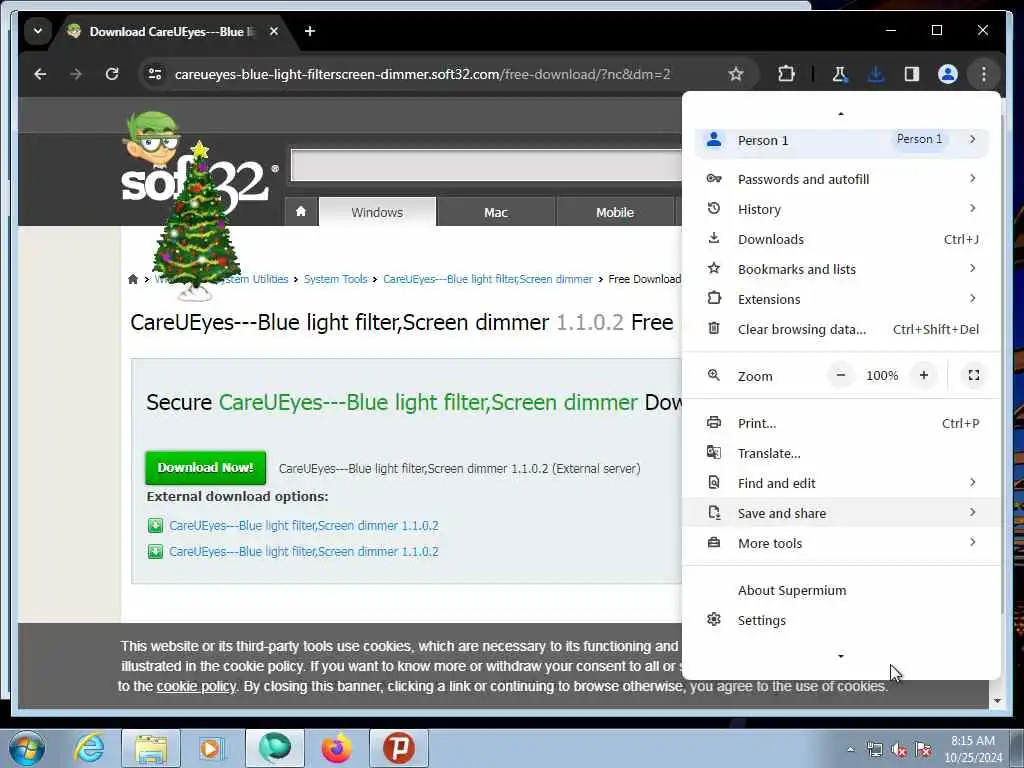Close the Download CareUEyes tab
Image resolution: width=1024 pixels, height=768 pixels.
(274, 31)
